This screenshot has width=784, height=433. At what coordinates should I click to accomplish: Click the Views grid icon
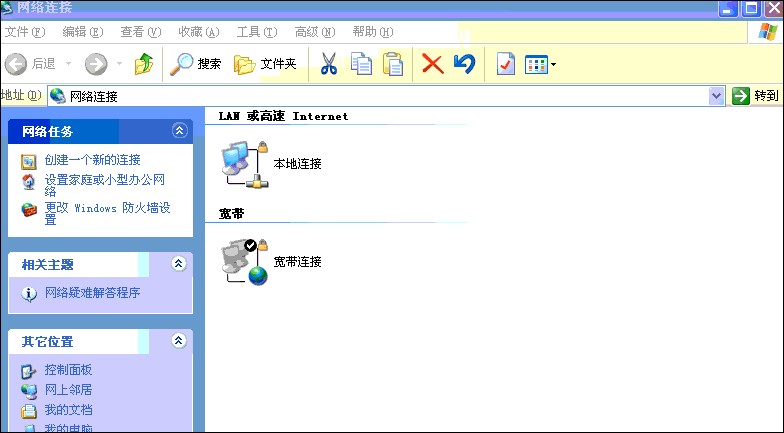tap(536, 64)
